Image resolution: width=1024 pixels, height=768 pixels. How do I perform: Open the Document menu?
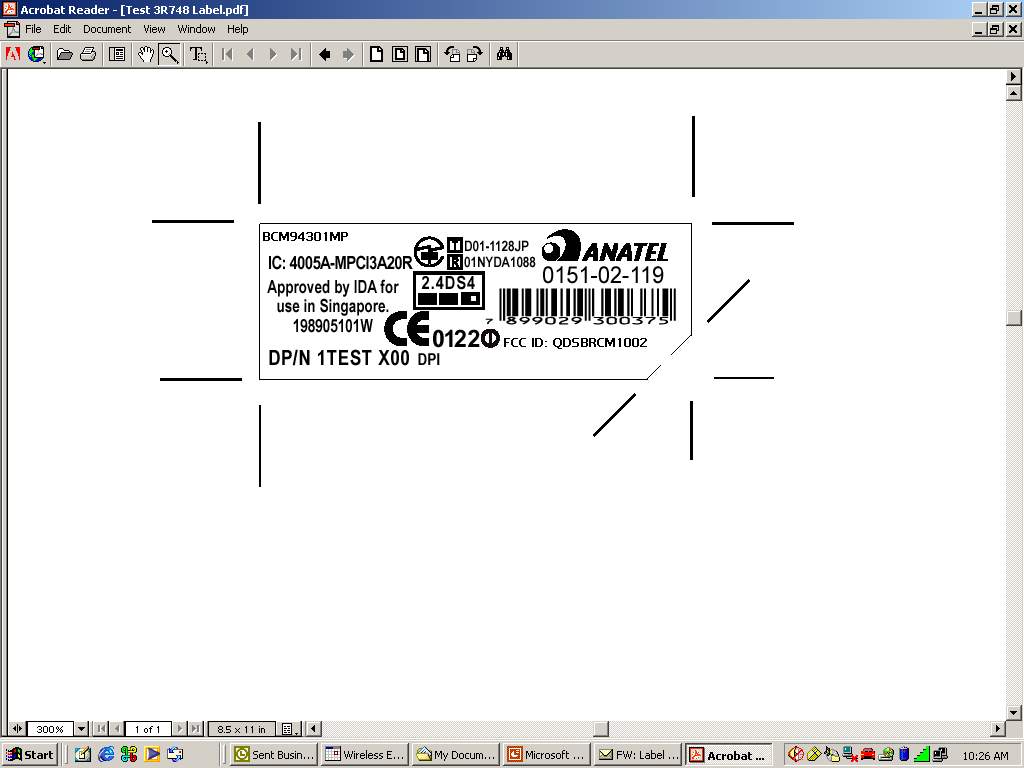[x=107, y=29]
